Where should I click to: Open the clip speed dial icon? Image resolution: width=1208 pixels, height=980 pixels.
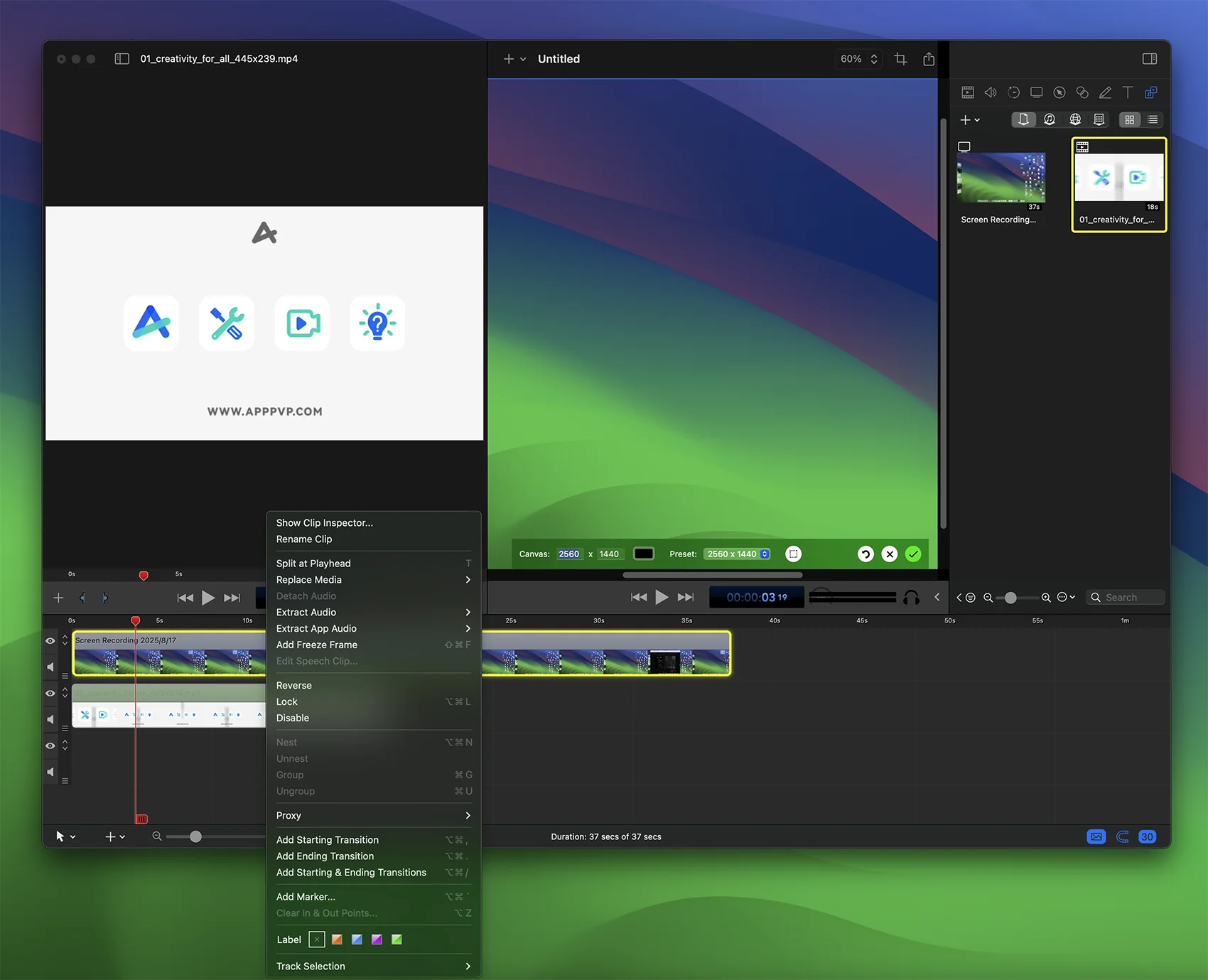click(x=1013, y=92)
